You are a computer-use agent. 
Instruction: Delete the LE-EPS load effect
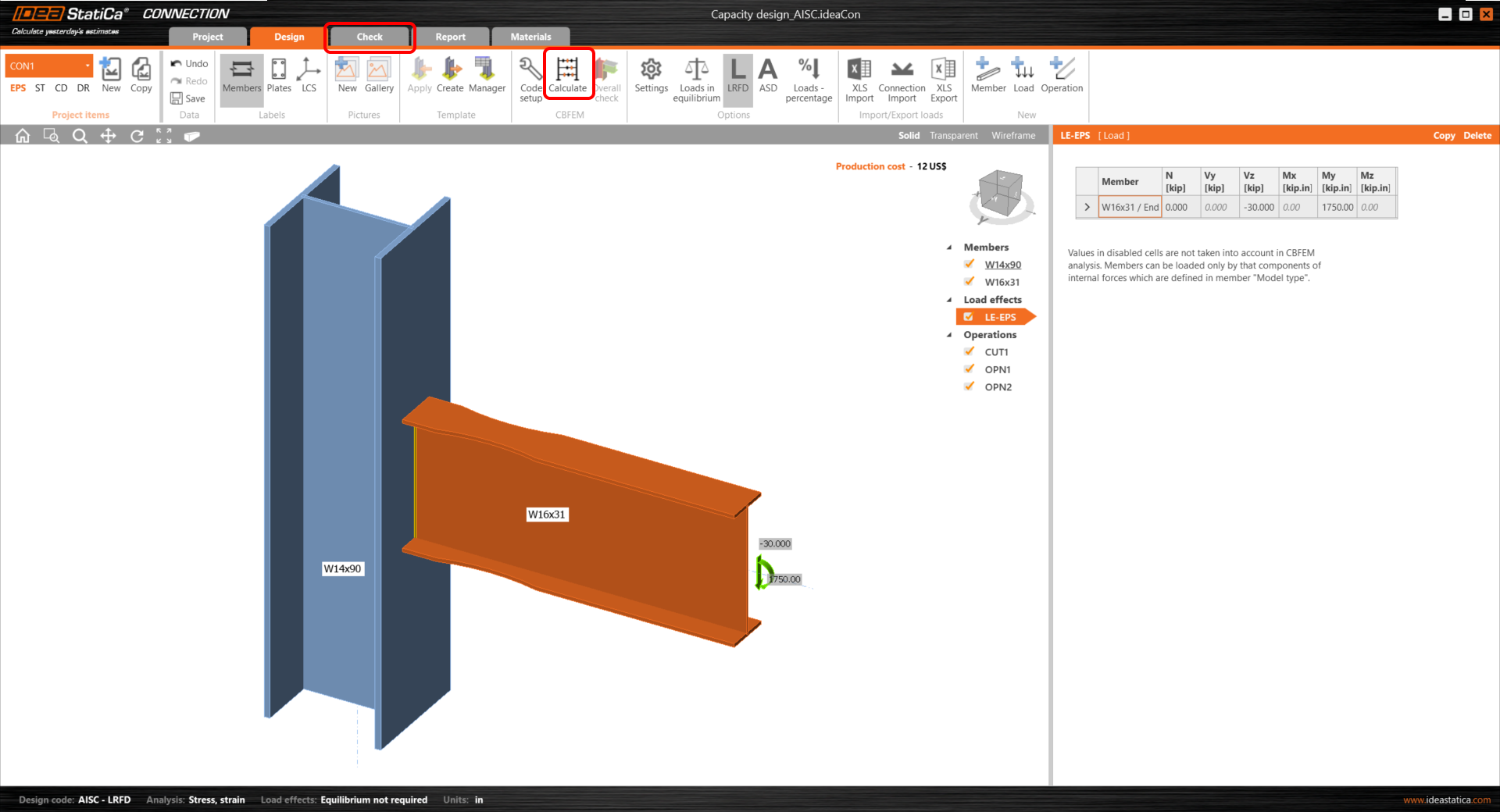(1477, 136)
